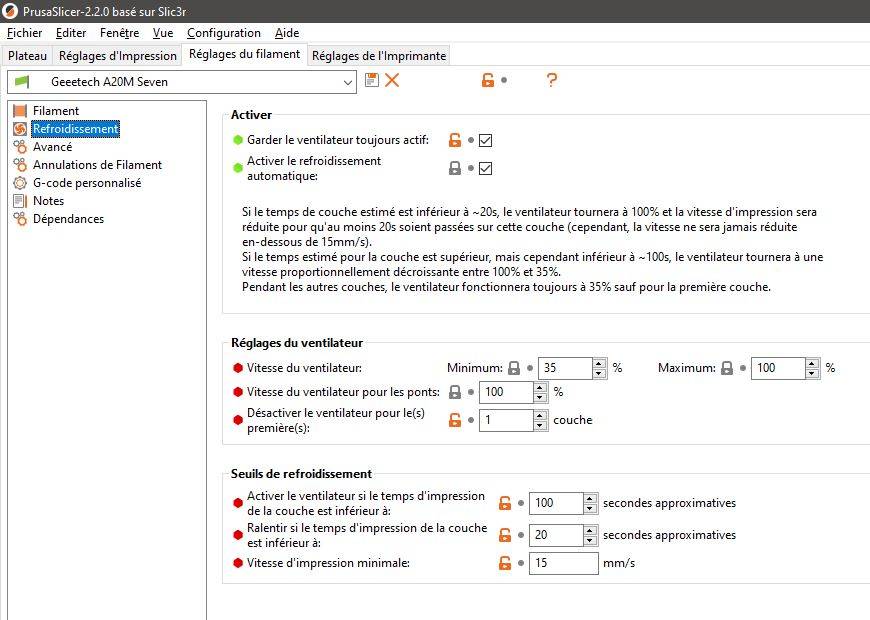Select Filament in the sidebar list

pyautogui.click(x=55, y=111)
